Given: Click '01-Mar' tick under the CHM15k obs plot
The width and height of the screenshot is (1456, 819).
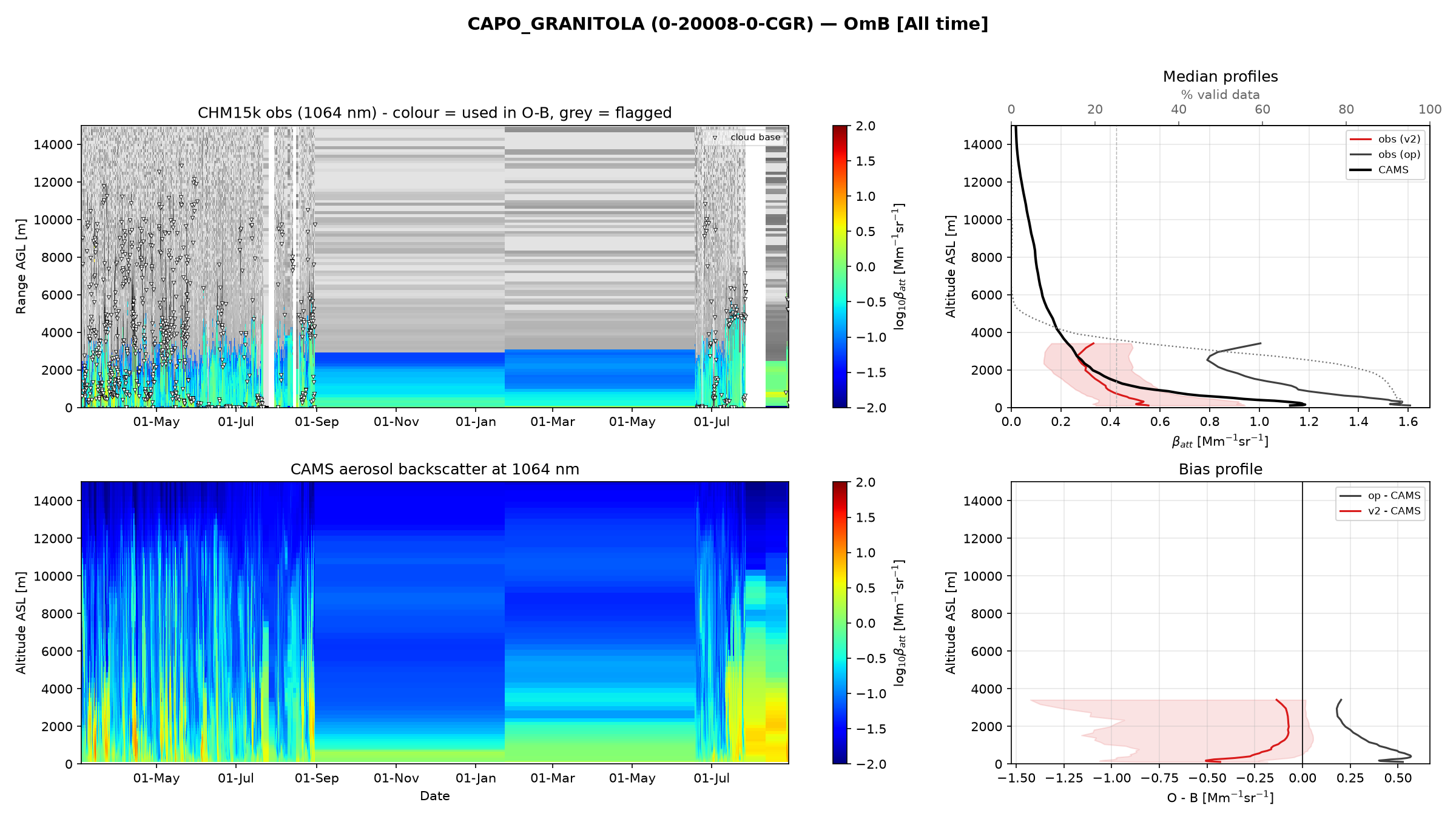Looking at the screenshot, I should point(553,422).
